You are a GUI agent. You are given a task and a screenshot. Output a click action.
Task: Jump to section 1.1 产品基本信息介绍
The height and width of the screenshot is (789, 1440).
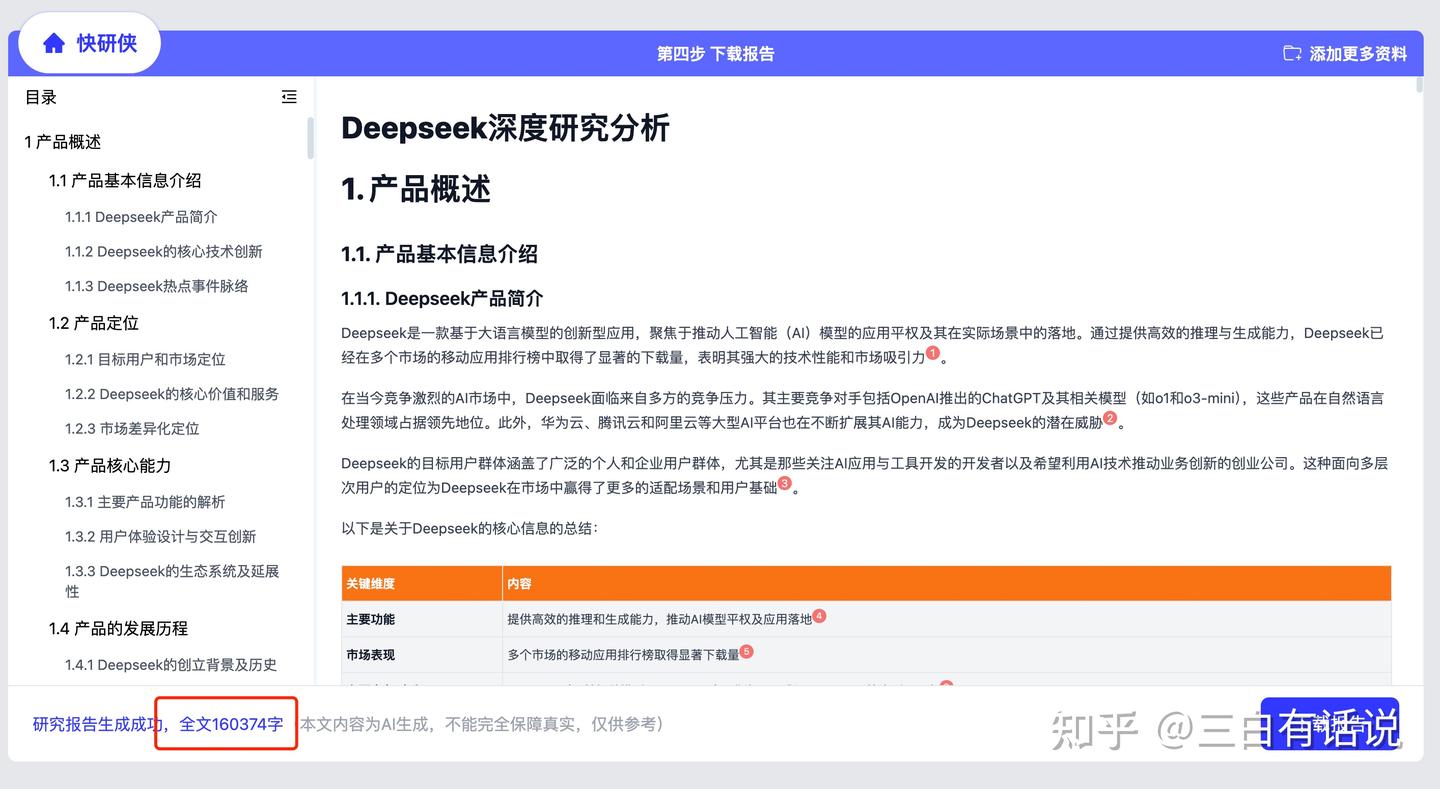coord(125,181)
